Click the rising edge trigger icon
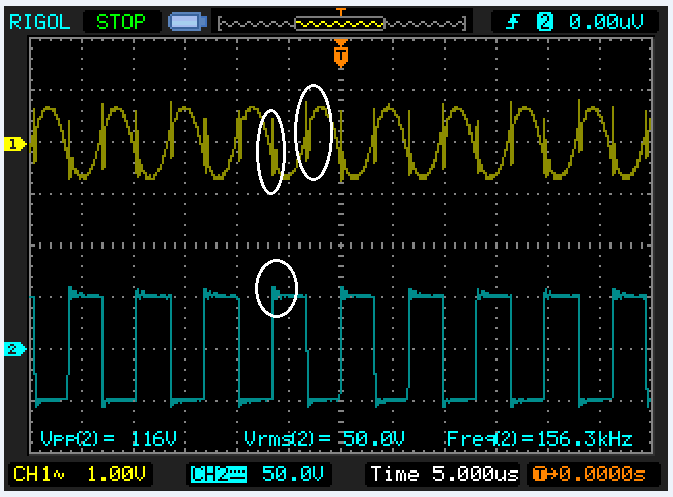 [x=512, y=21]
